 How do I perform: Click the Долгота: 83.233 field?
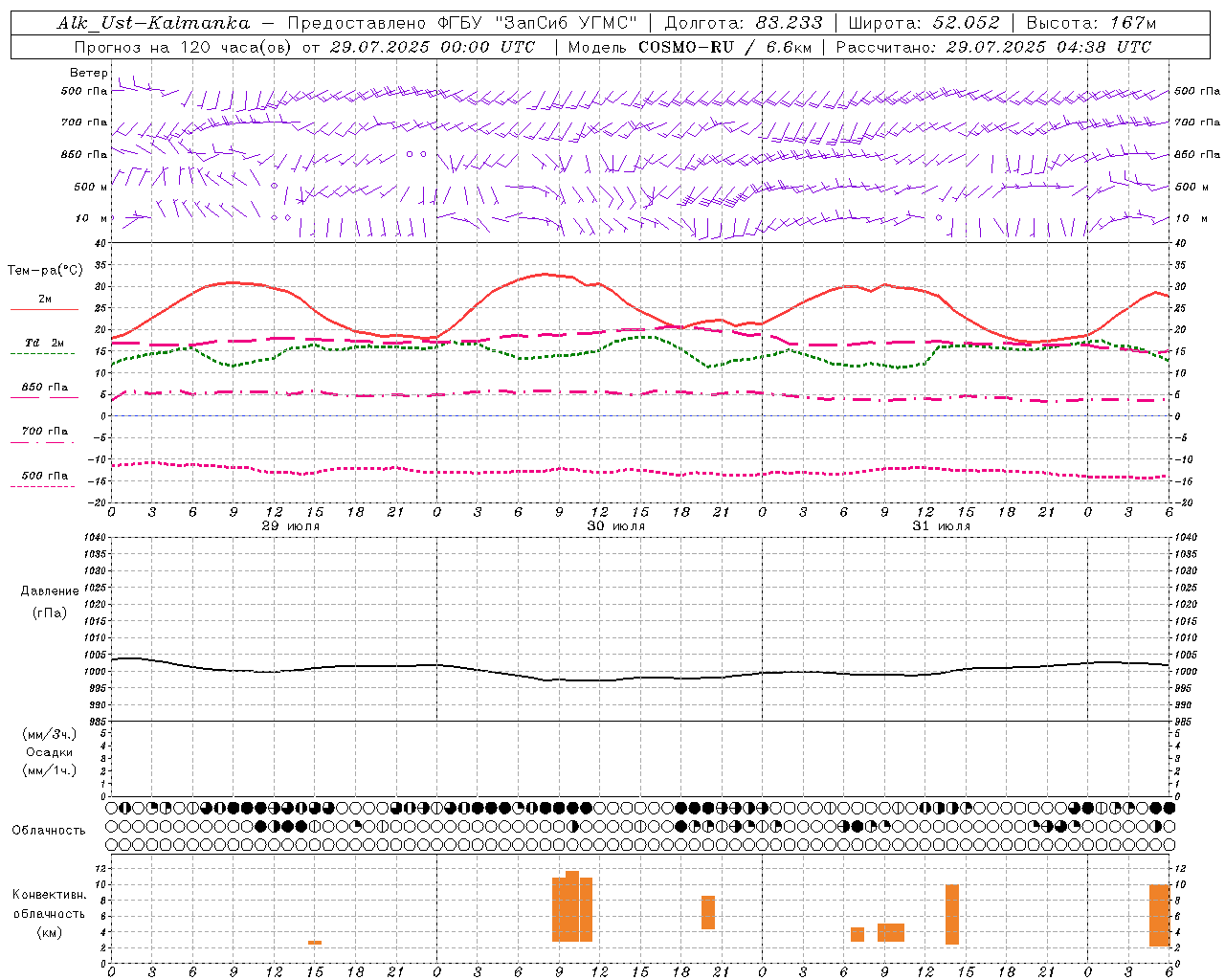pos(744,23)
